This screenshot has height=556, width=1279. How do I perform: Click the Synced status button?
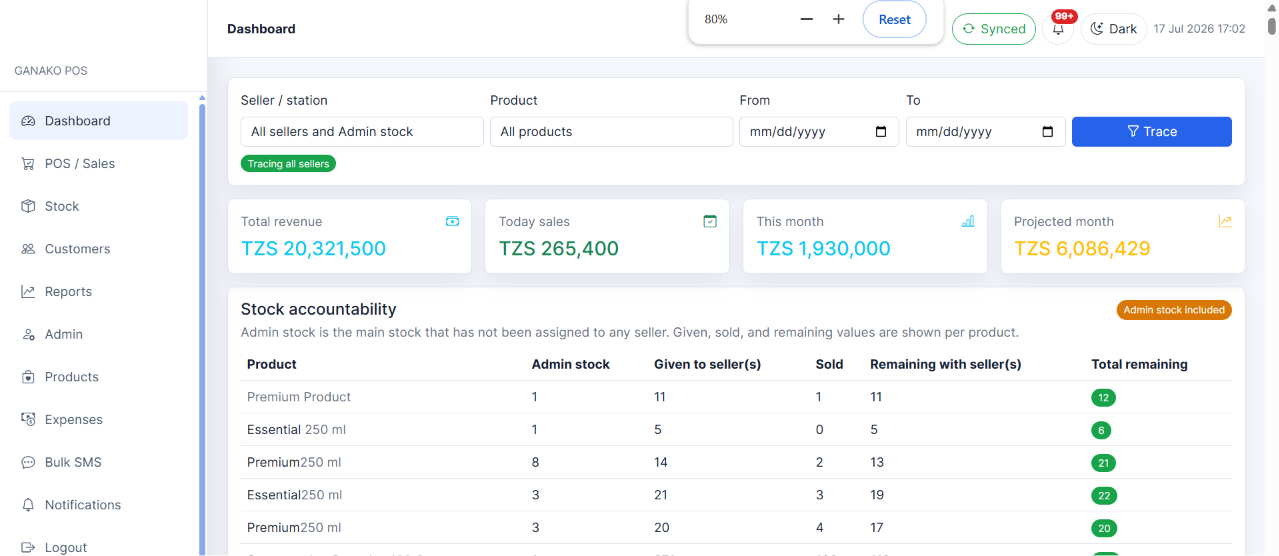[994, 29]
